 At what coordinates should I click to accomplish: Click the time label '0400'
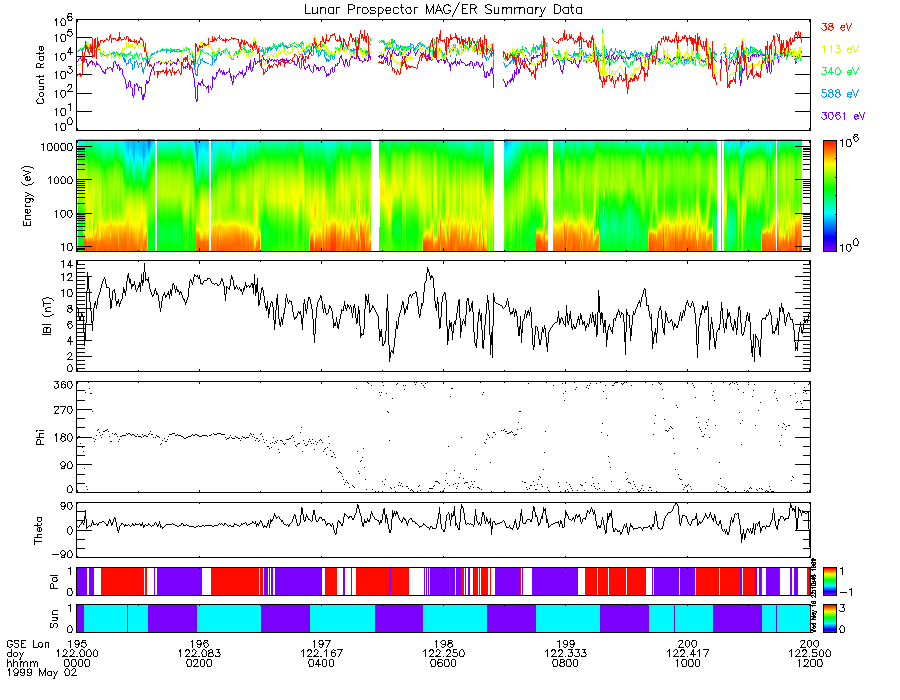pyautogui.click(x=321, y=663)
